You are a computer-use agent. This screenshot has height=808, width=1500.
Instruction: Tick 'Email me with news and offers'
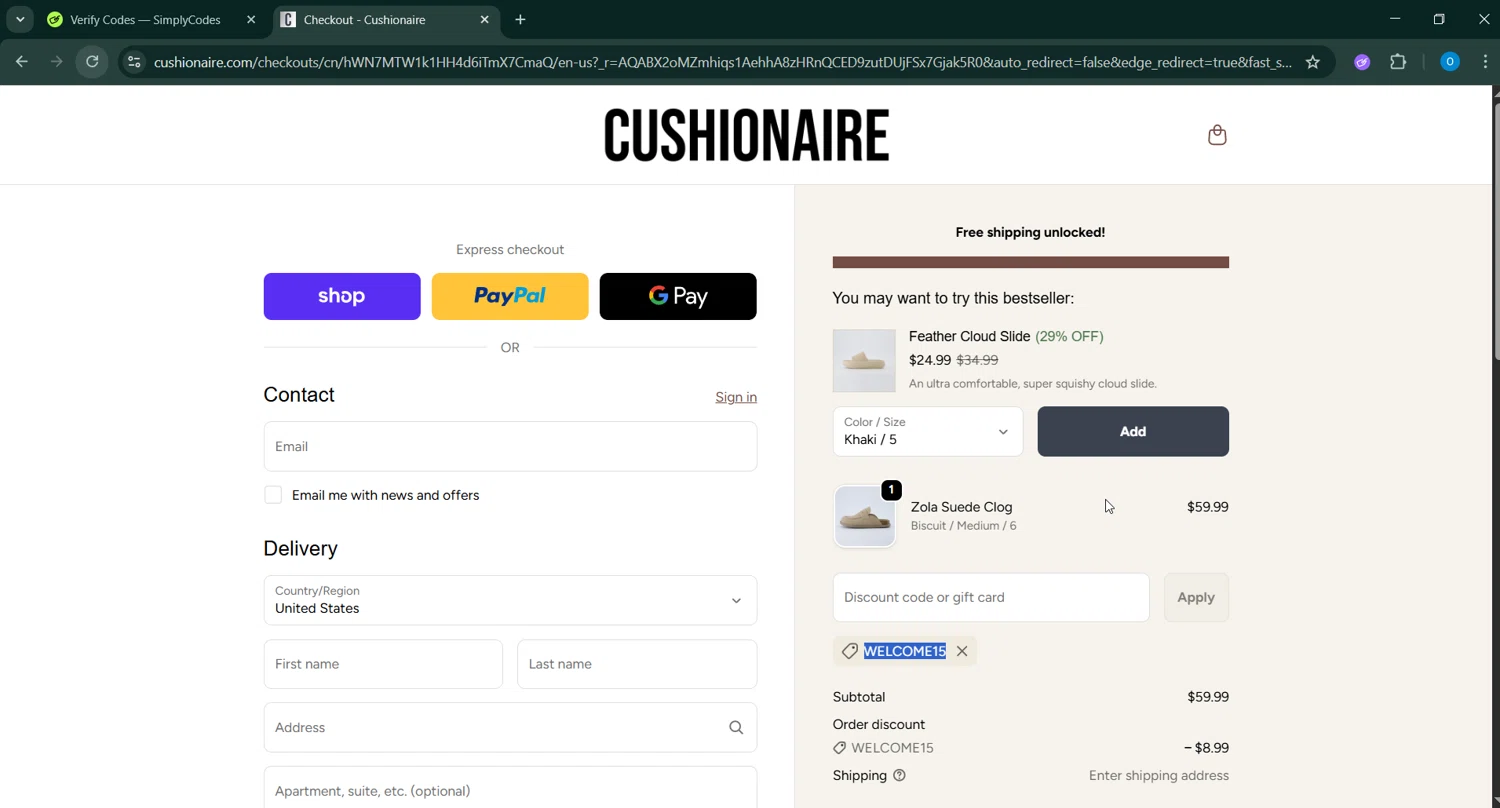[273, 495]
